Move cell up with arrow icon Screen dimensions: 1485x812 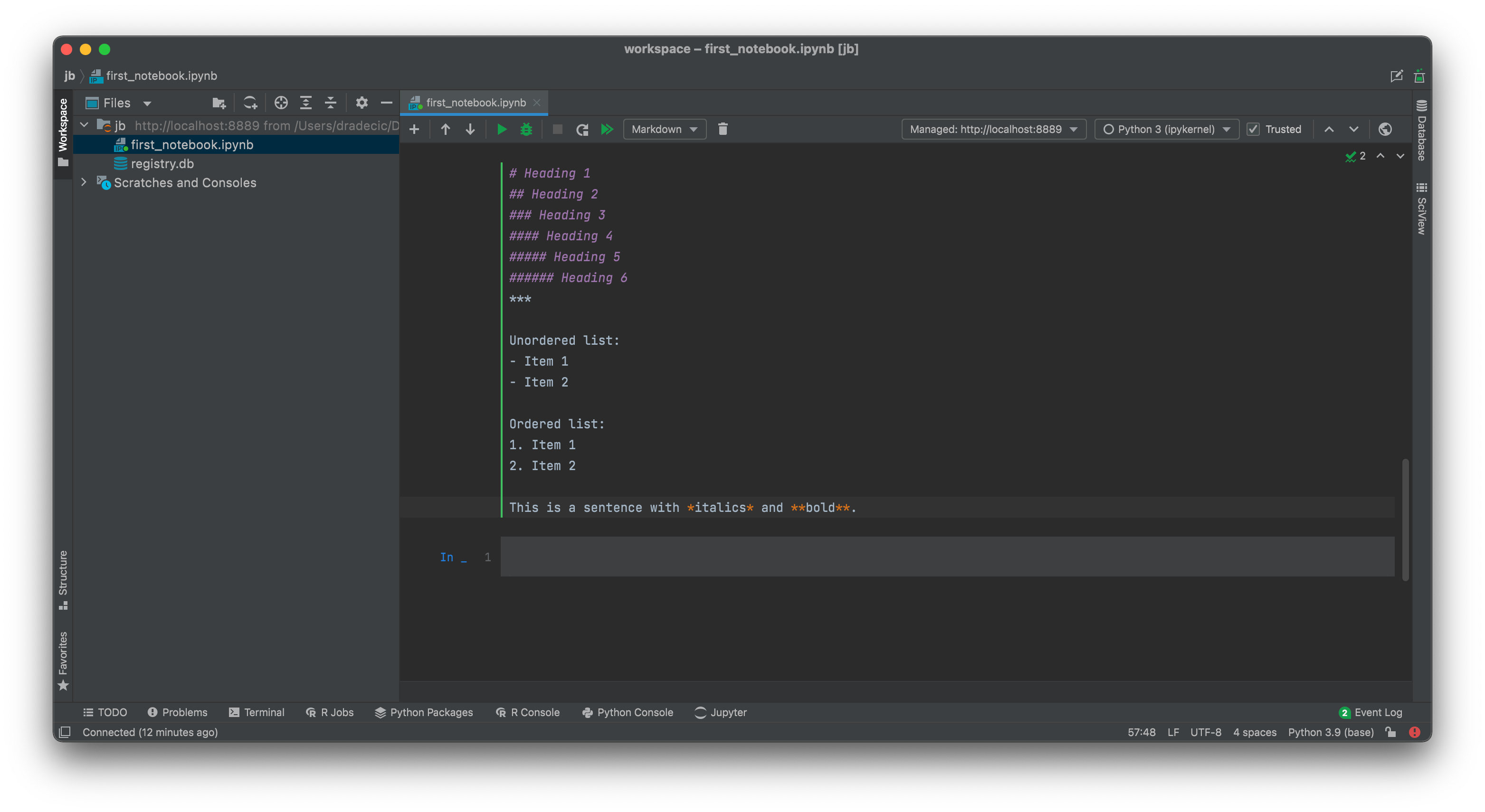tap(445, 129)
